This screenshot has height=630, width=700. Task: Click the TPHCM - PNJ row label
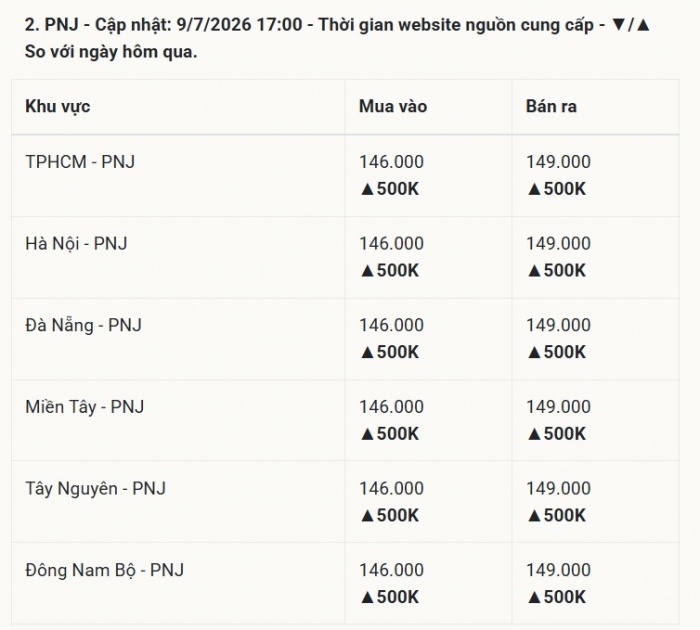pos(80,162)
